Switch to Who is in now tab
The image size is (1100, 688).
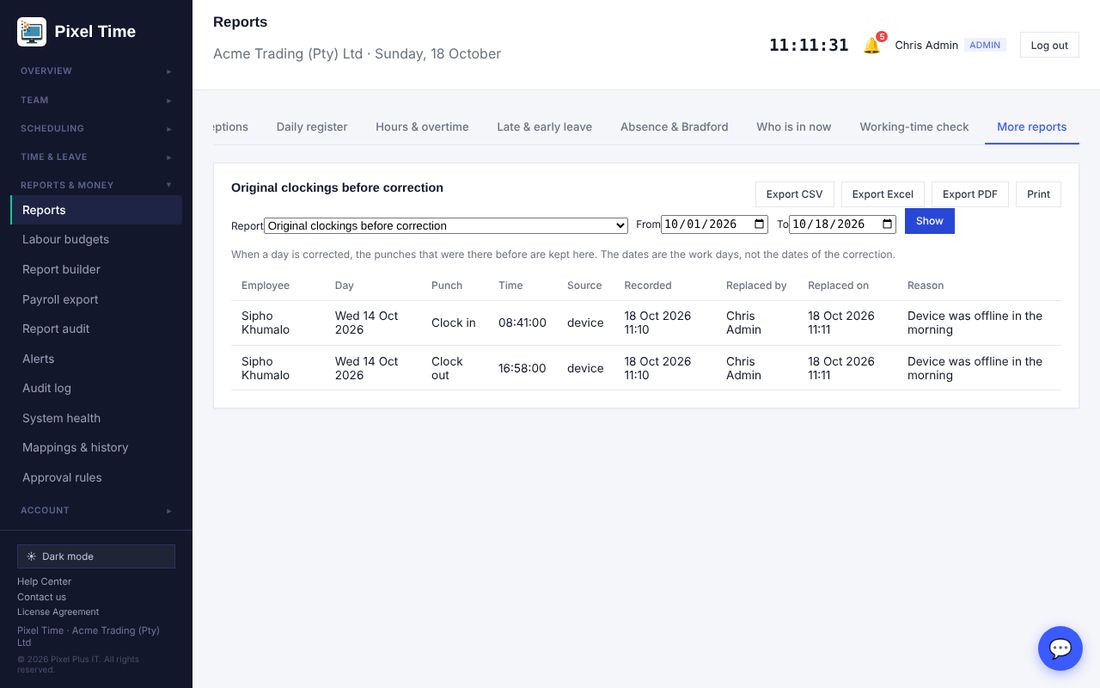(793, 127)
